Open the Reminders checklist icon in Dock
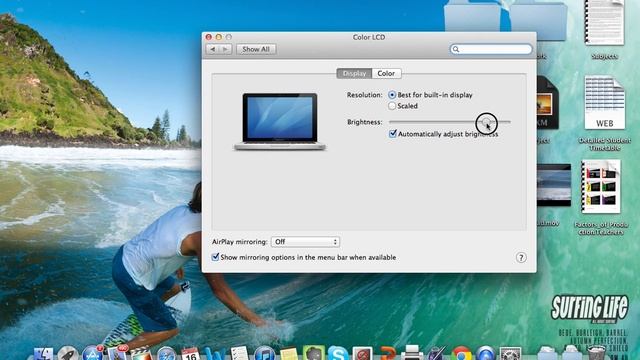 240,353
